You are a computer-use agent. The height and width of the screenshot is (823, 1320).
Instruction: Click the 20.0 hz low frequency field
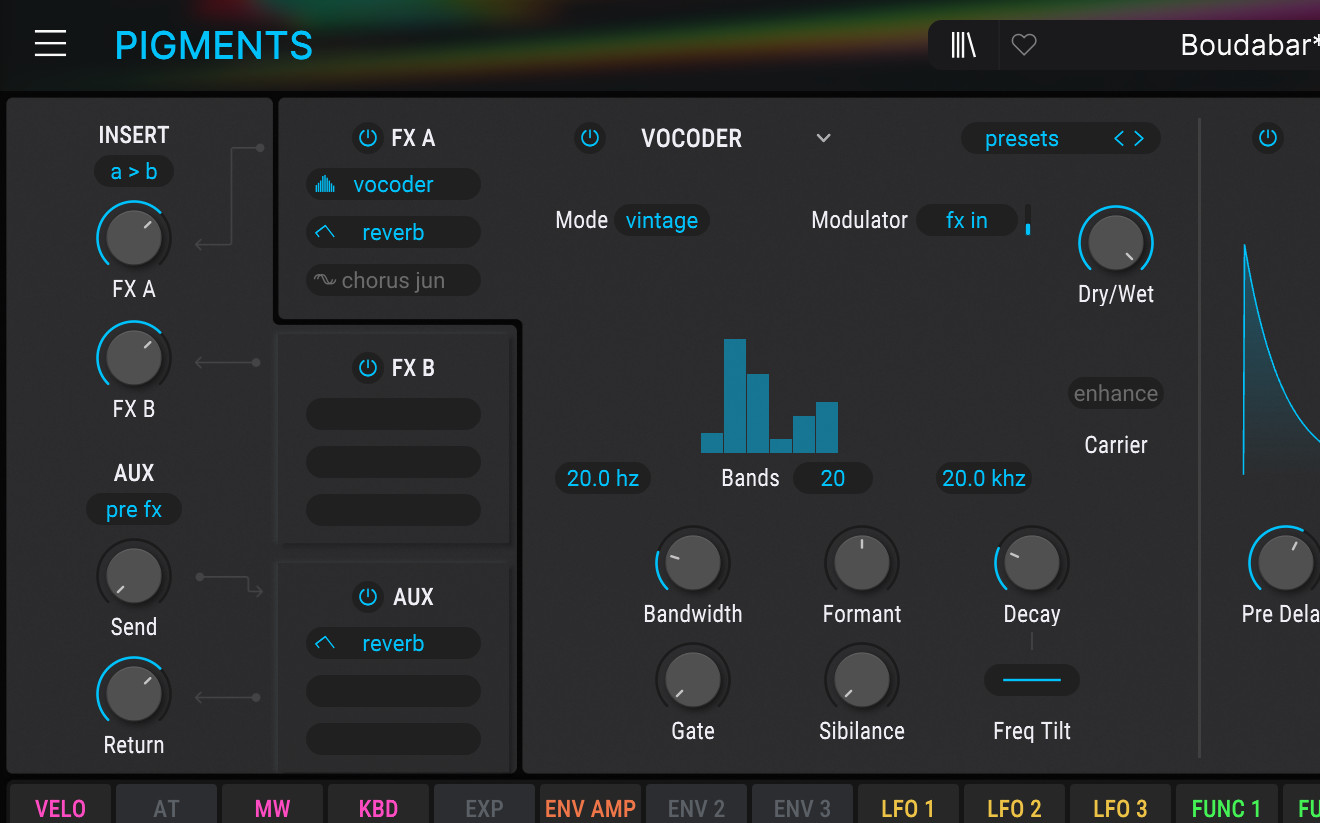click(x=603, y=478)
